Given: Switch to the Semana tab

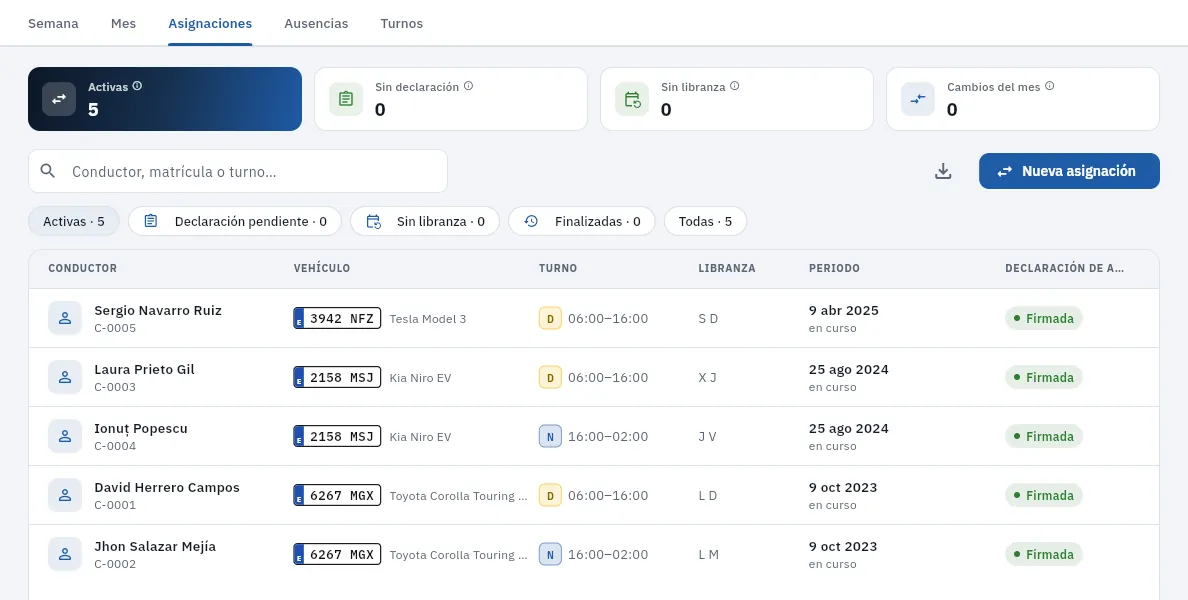Looking at the screenshot, I should 53,23.
